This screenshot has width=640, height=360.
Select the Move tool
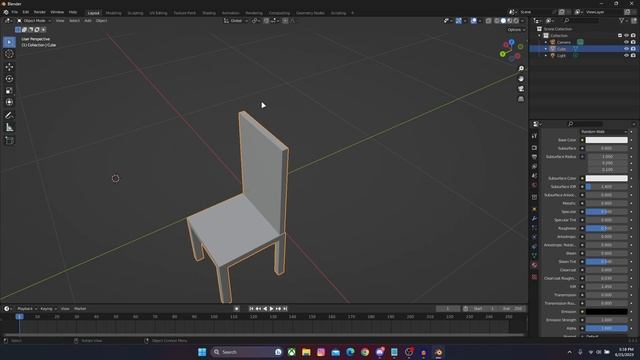click(x=9, y=67)
